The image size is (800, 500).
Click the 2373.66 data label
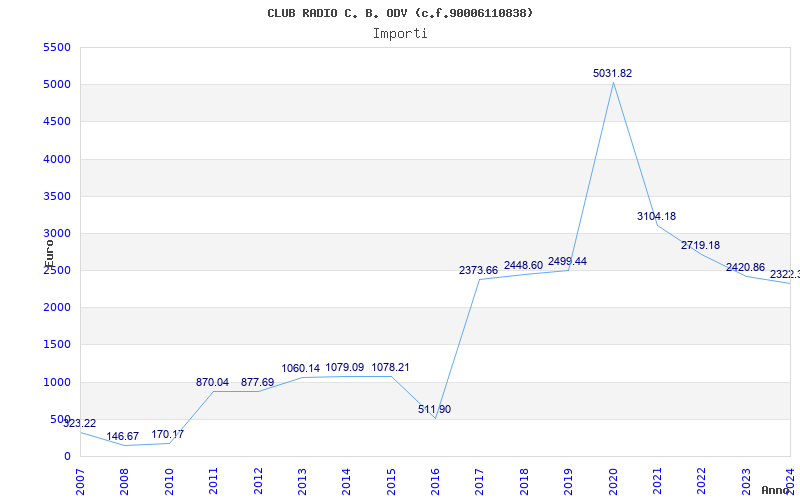[478, 270]
